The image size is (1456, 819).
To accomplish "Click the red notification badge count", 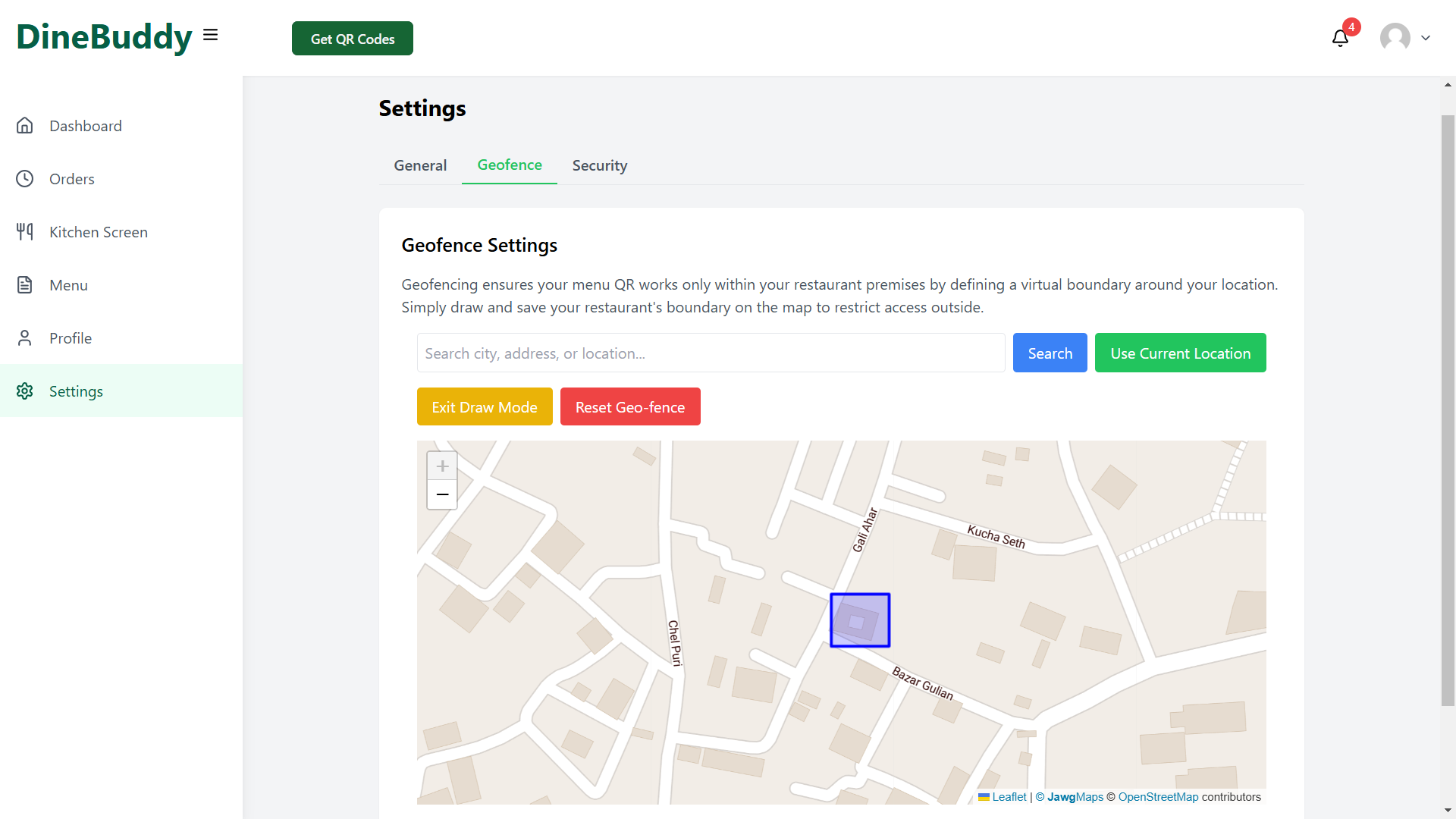I will click(1351, 27).
